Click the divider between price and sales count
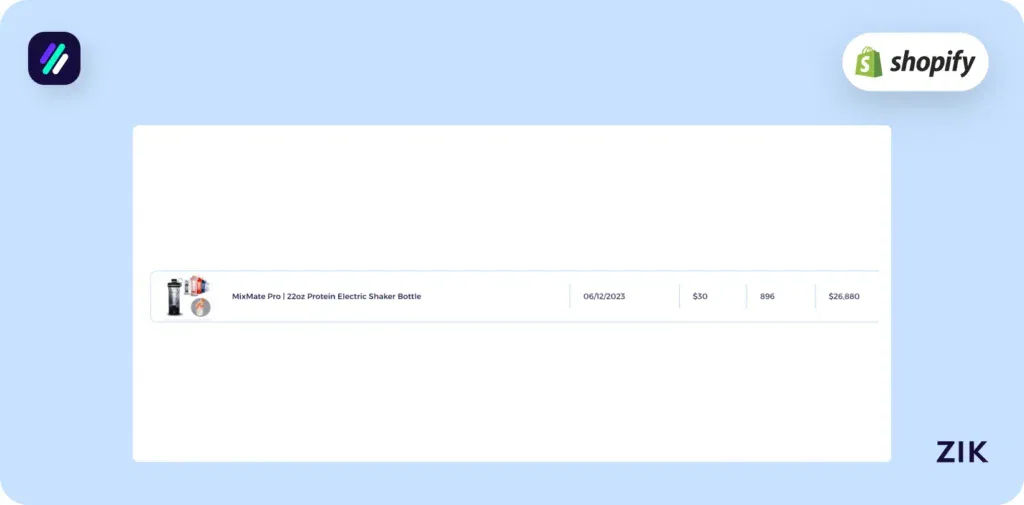This screenshot has height=505, width=1024. (746, 297)
